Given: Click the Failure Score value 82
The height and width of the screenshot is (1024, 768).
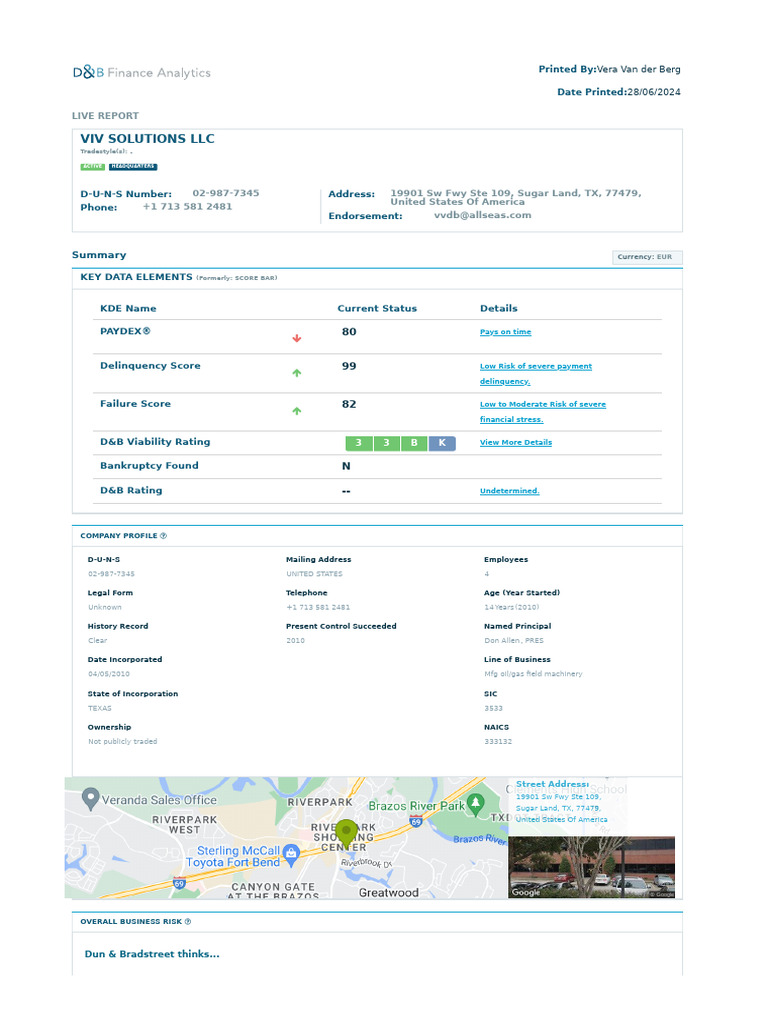Looking at the screenshot, I should coord(349,404).
